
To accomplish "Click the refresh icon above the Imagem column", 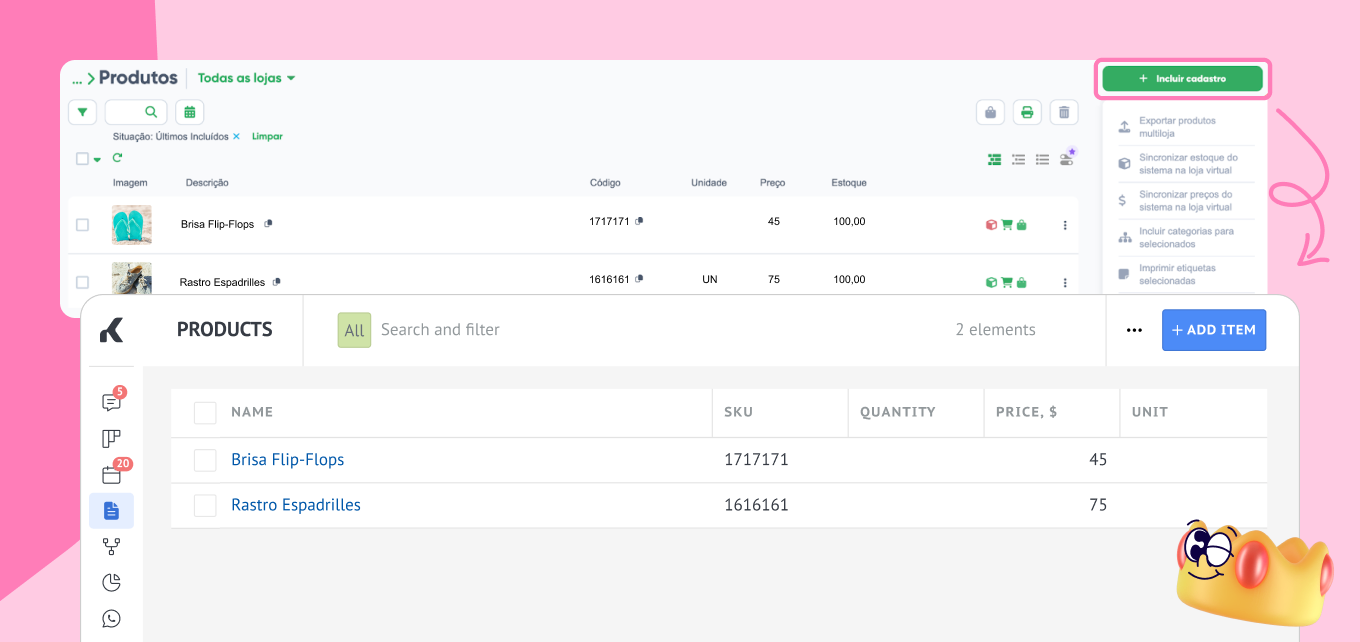I will coord(117,158).
